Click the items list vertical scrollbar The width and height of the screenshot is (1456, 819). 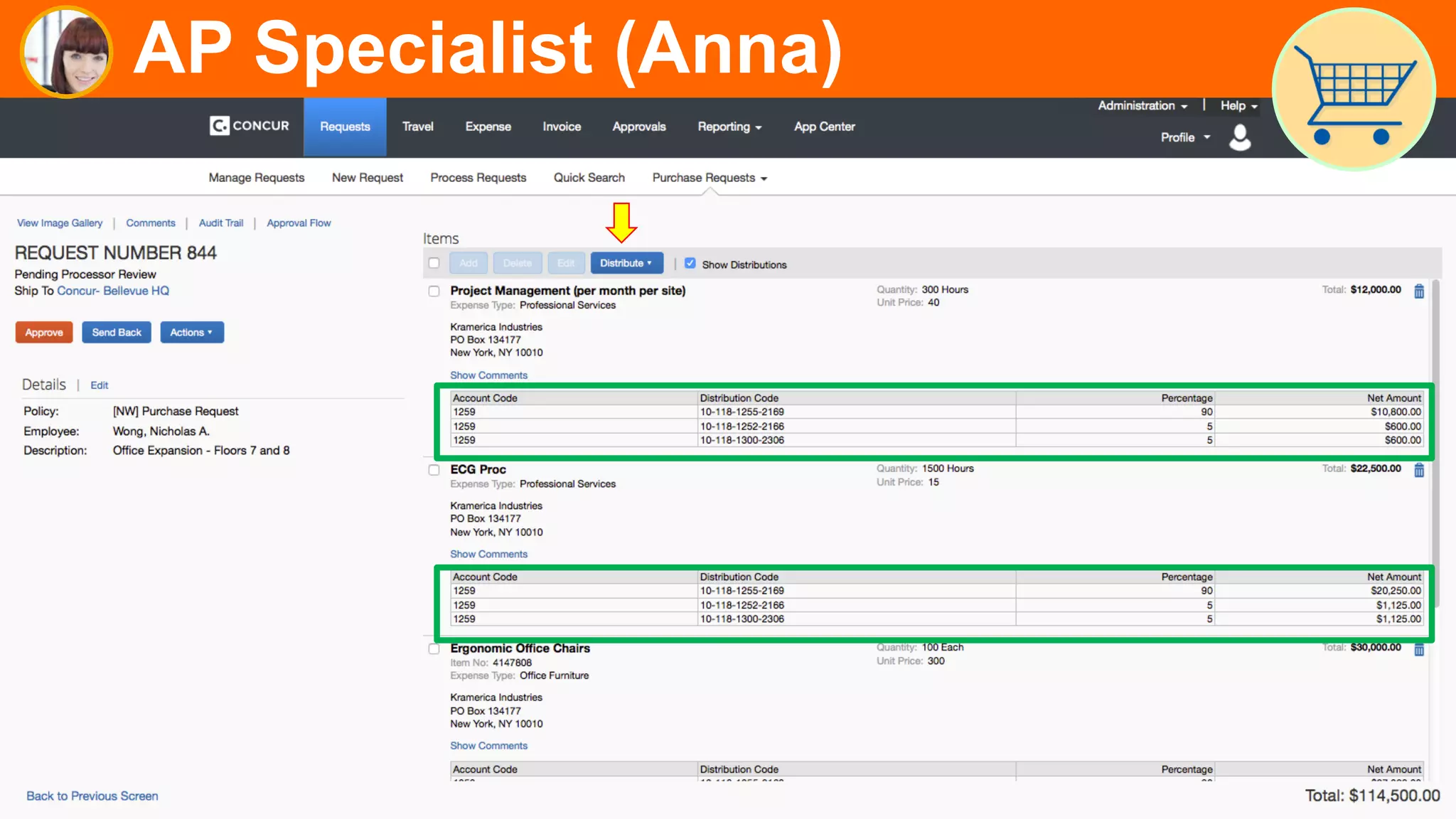coord(1435,444)
